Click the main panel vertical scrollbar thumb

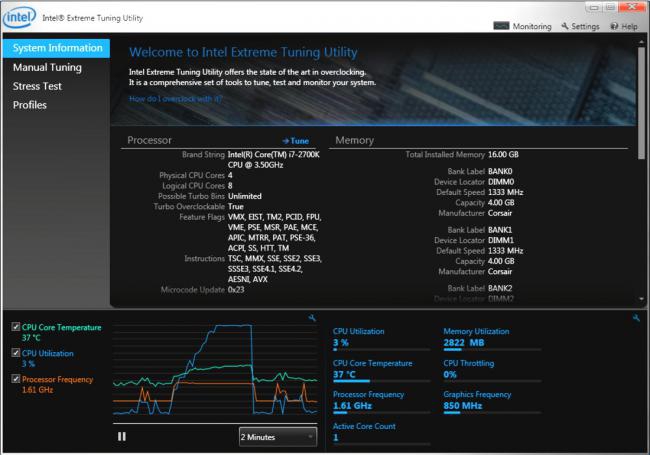pyautogui.click(x=641, y=103)
